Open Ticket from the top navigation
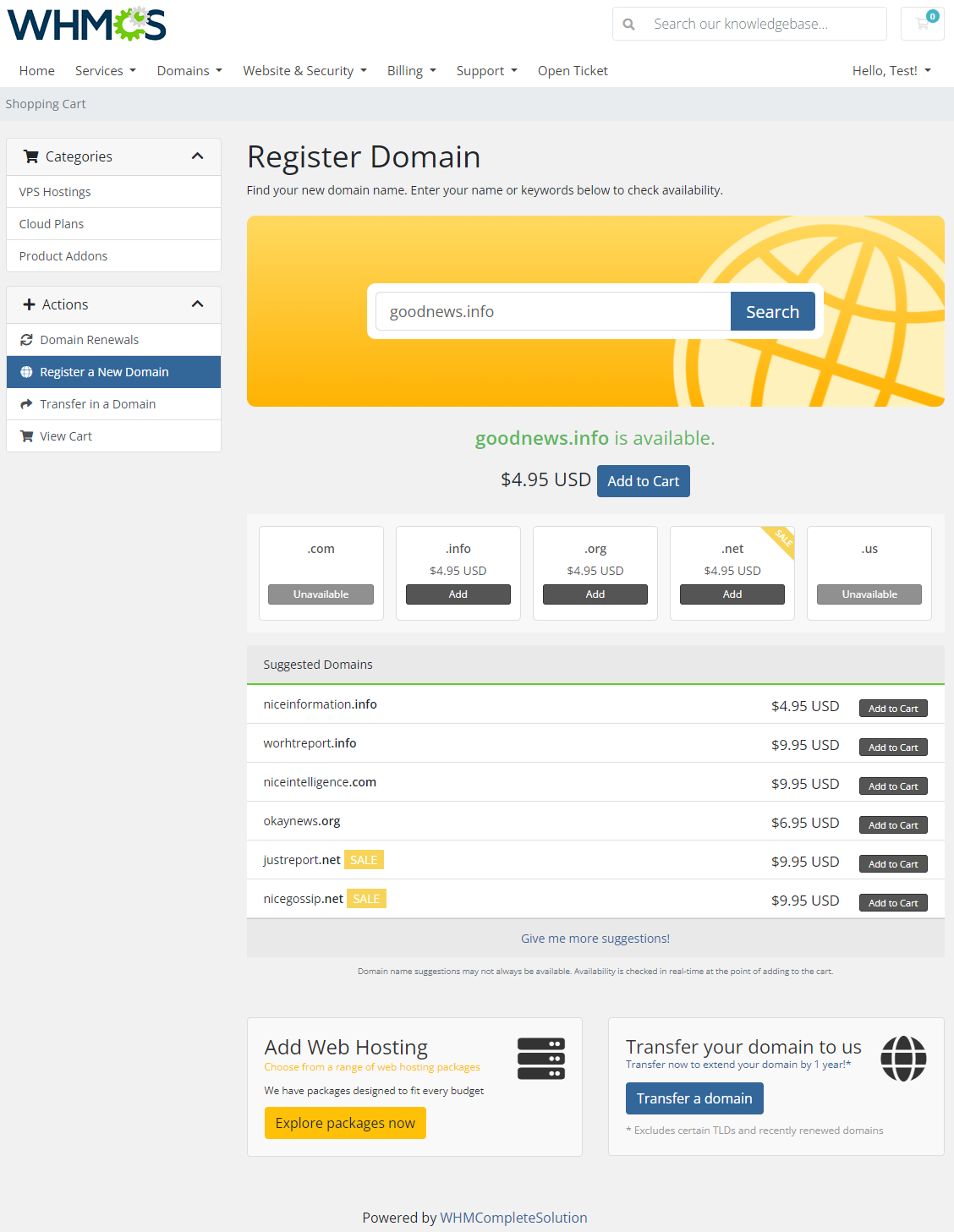Screen dimensions: 954x1232 point(573,70)
